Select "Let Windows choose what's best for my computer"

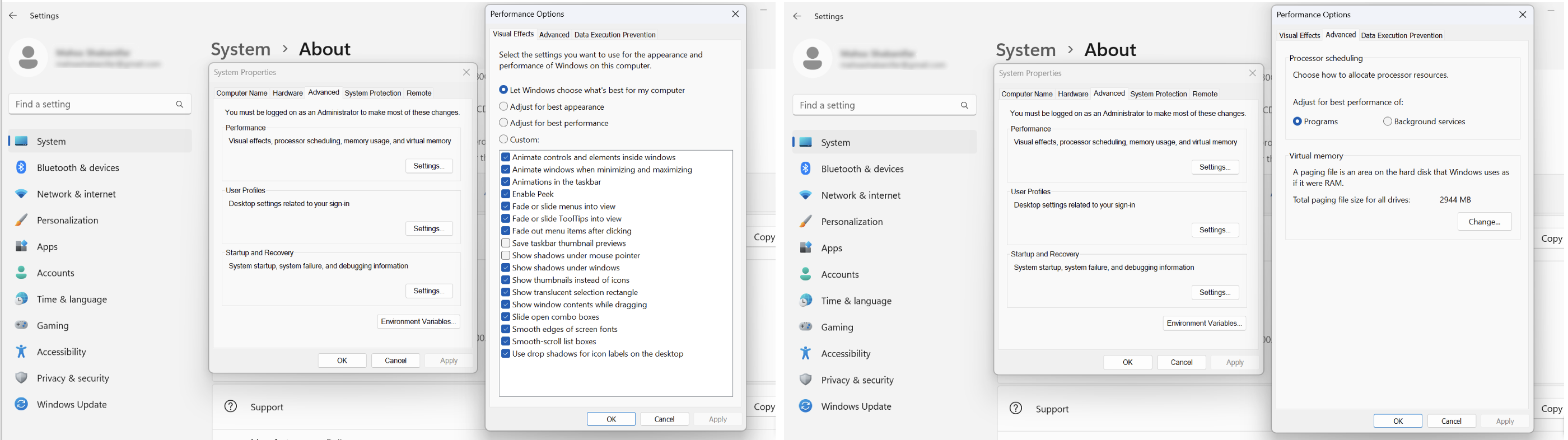click(x=503, y=90)
